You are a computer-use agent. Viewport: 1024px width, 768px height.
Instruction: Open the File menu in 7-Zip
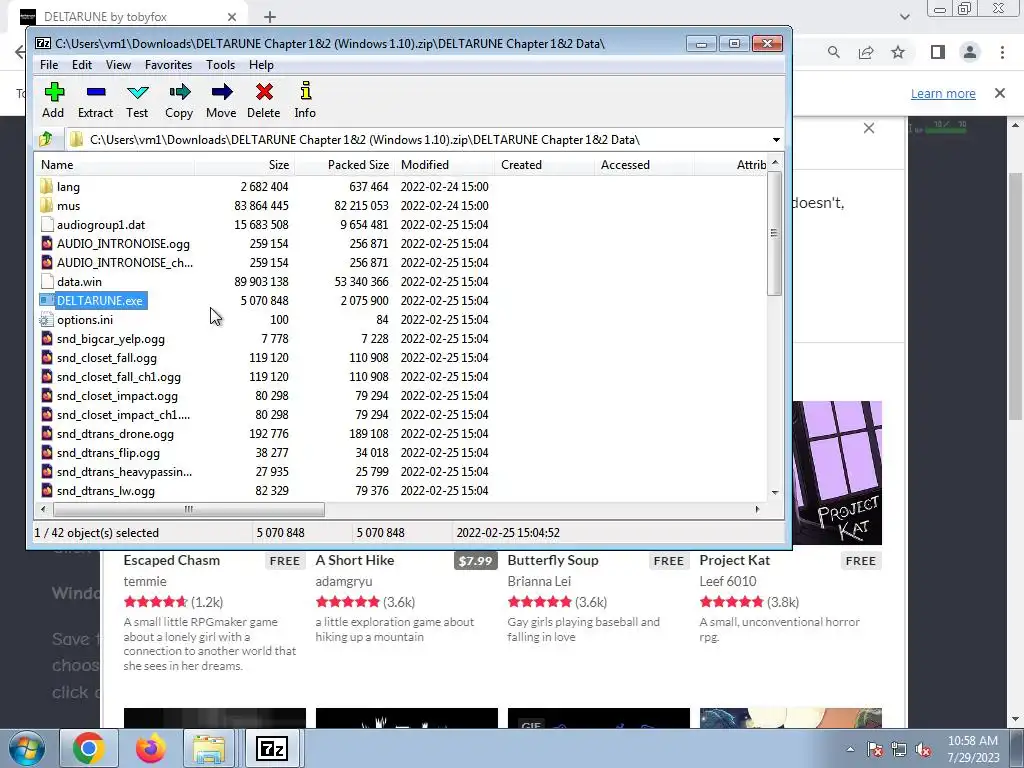[x=49, y=65]
